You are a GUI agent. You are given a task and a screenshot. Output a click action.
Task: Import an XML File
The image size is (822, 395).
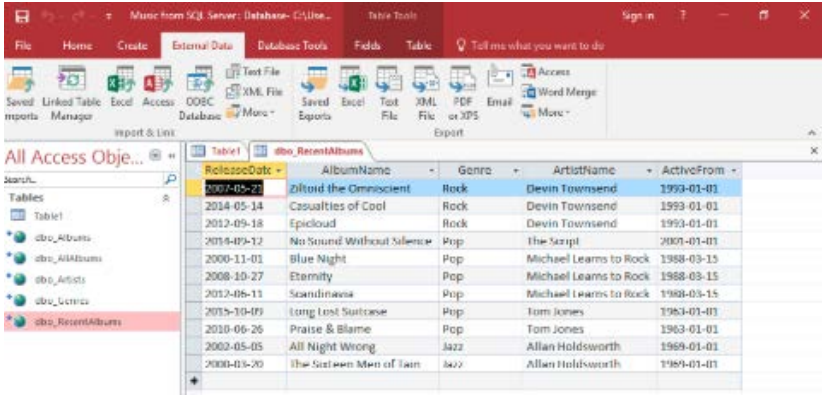click(x=254, y=92)
